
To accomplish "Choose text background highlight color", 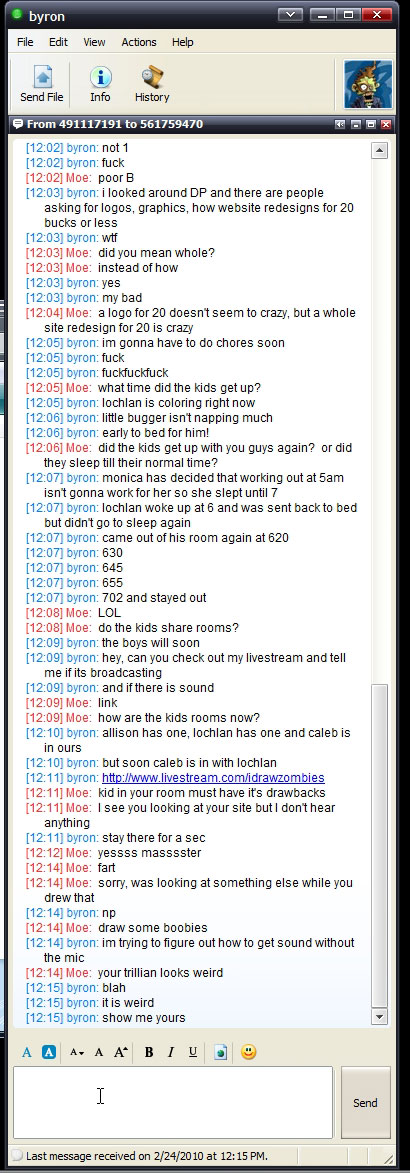I will coord(49,1052).
